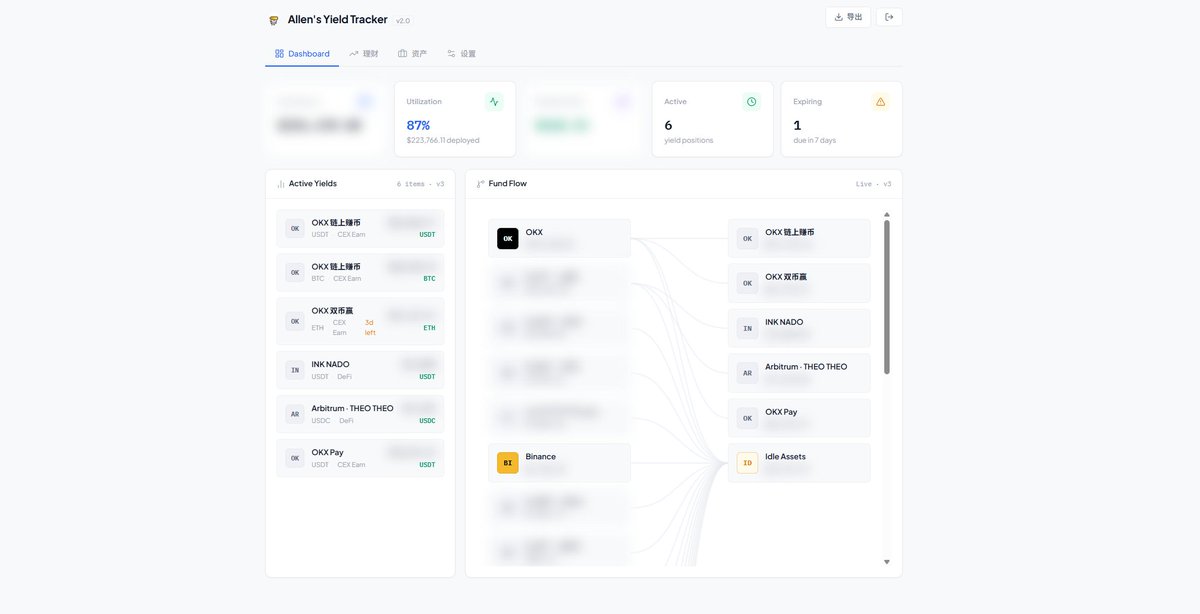The width and height of the screenshot is (1200, 614).
Task: Select the OKX 链上赚币 BTC yield row
Action: (360, 272)
